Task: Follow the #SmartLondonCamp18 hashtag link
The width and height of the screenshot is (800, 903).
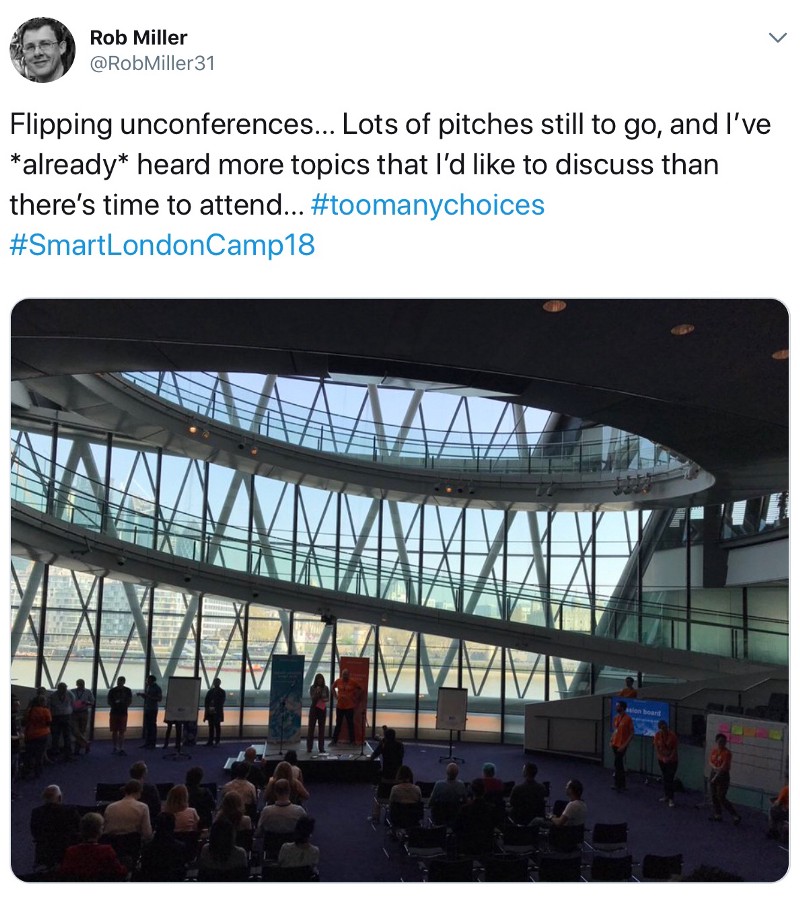Action: click(162, 245)
